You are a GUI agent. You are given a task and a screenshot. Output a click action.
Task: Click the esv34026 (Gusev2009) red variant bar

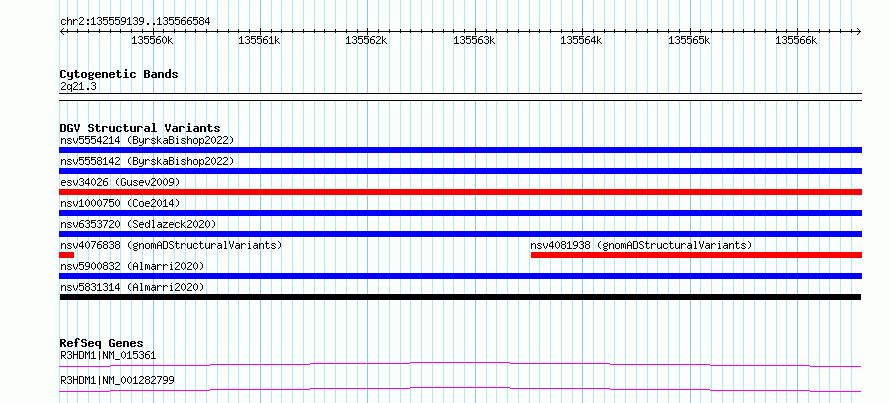tap(460, 192)
